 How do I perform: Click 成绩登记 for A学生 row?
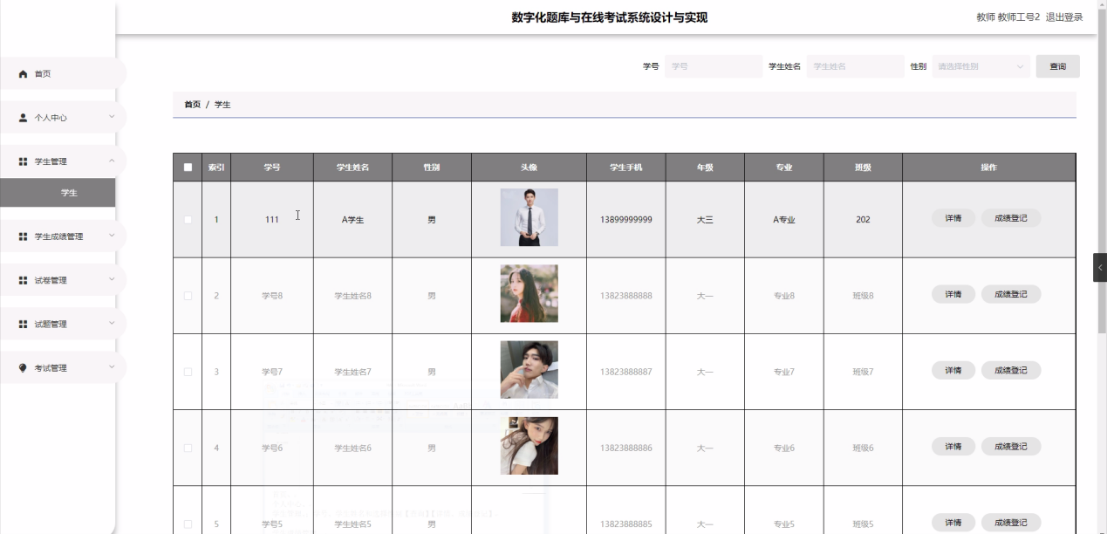[1010, 218]
